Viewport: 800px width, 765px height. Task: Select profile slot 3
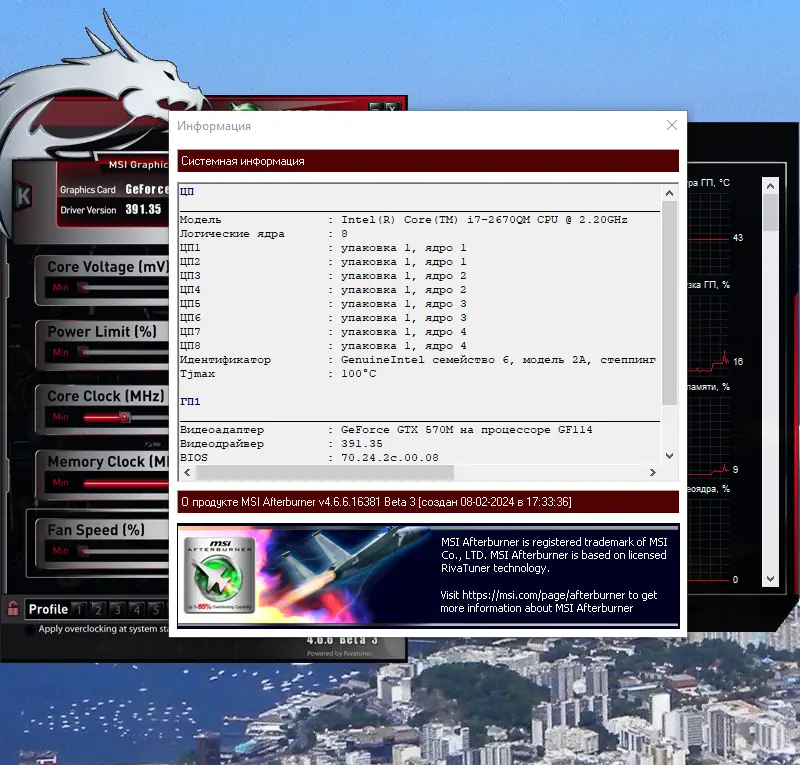click(x=117, y=609)
